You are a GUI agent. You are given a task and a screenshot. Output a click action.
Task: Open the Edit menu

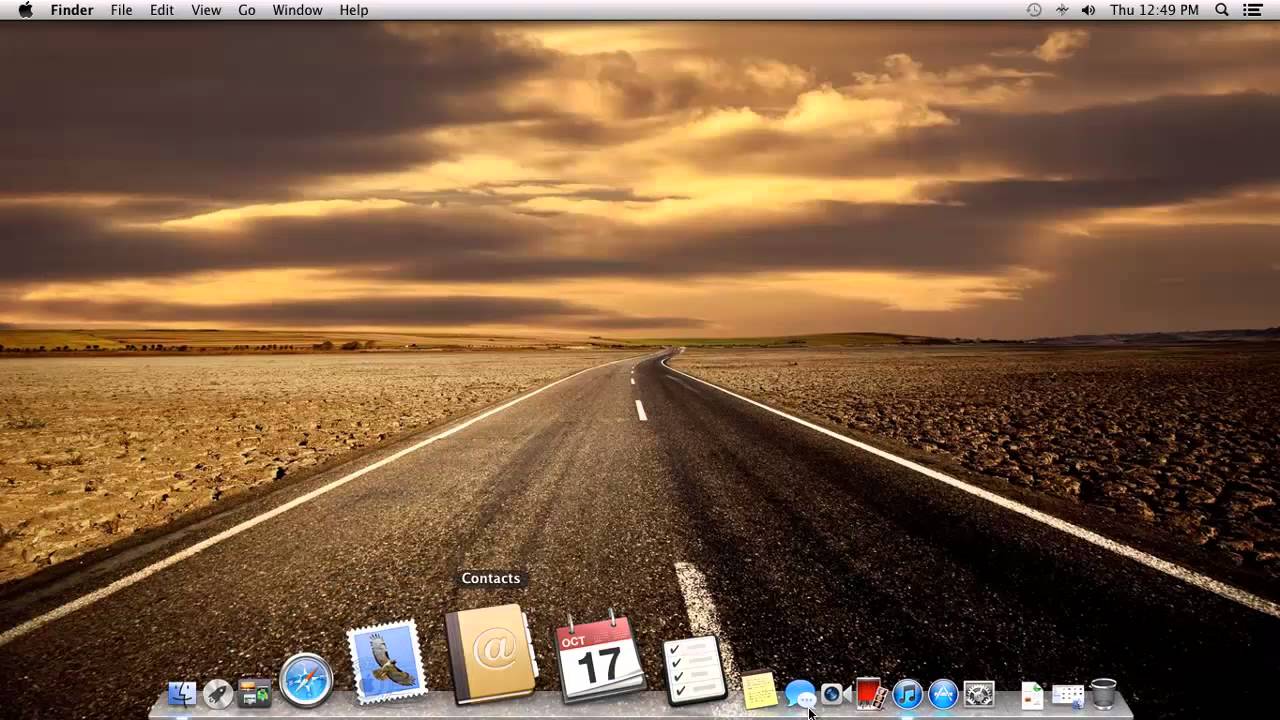tap(162, 10)
